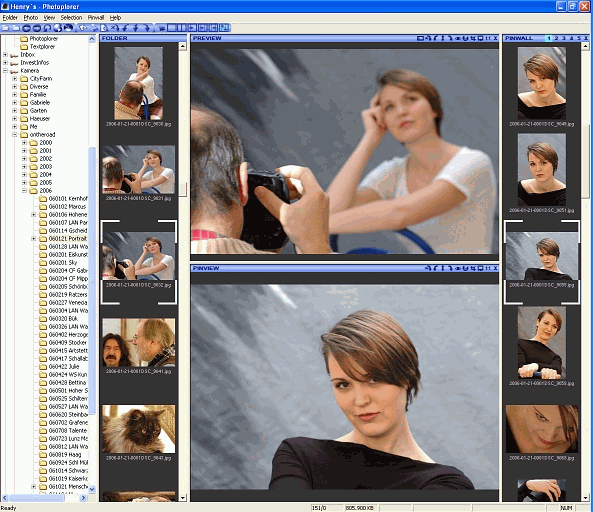Viewport: 593px width, 512px height.
Task: Click the refresh arrow icon in main toolbar
Action: (x=47, y=28)
